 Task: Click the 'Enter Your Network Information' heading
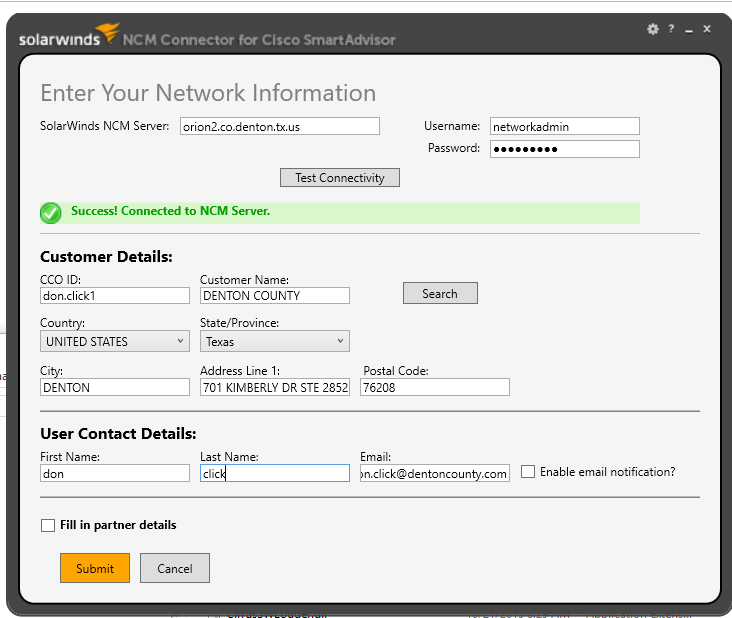pos(208,93)
